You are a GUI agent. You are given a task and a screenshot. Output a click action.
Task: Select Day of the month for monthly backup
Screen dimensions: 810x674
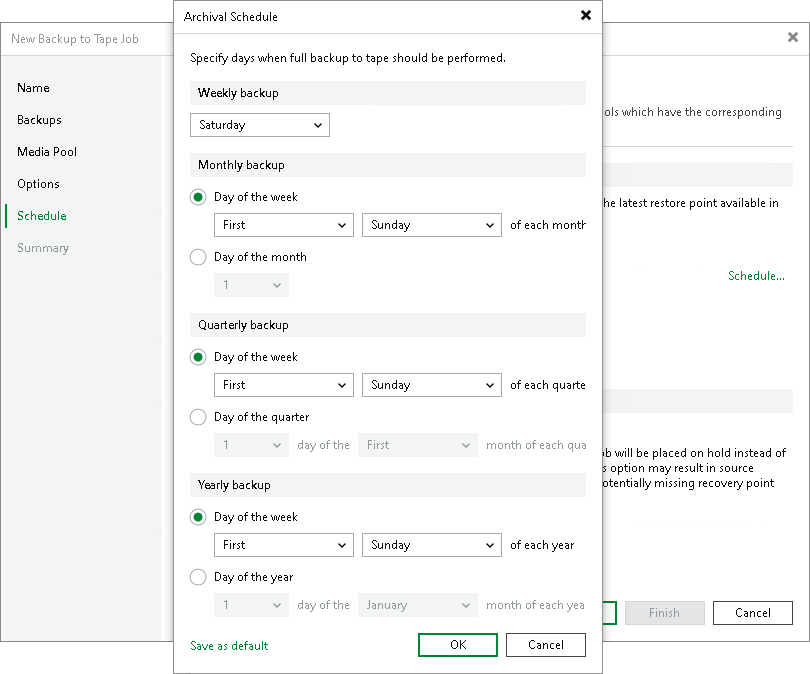tap(197, 257)
